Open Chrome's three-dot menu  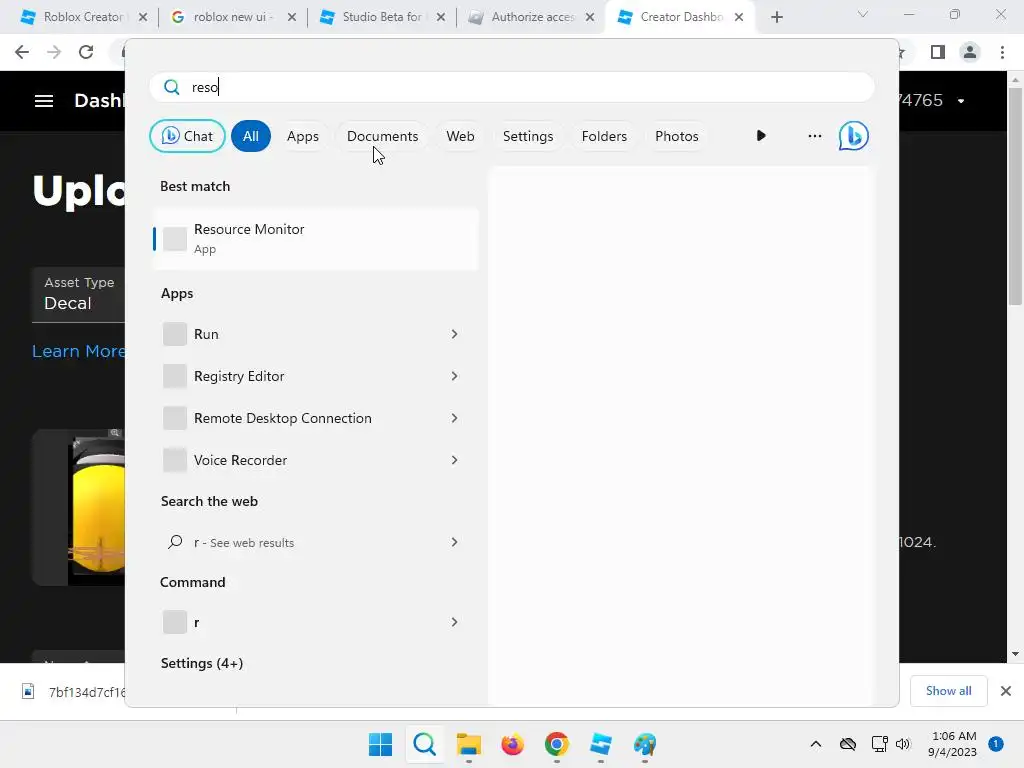point(1002,52)
